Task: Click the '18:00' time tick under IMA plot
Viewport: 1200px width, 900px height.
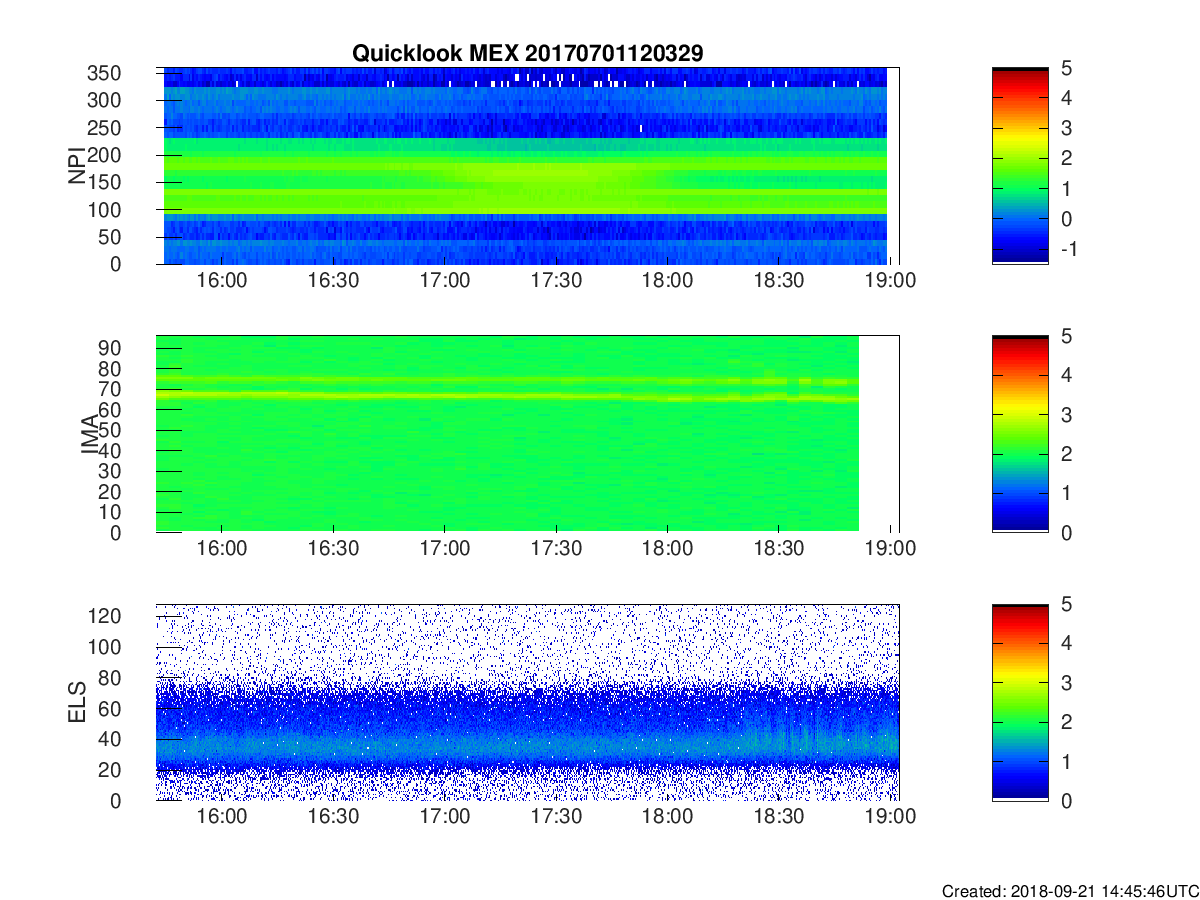Action: tap(668, 548)
